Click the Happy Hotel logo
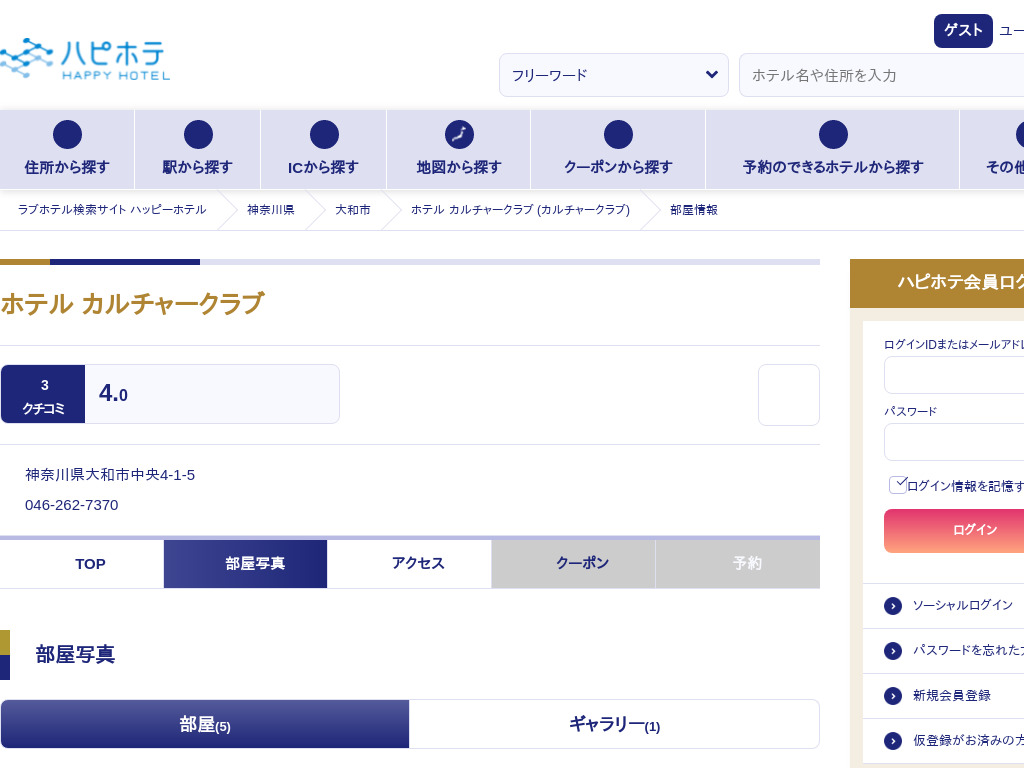Viewport: 1024px width, 768px height. [85, 59]
